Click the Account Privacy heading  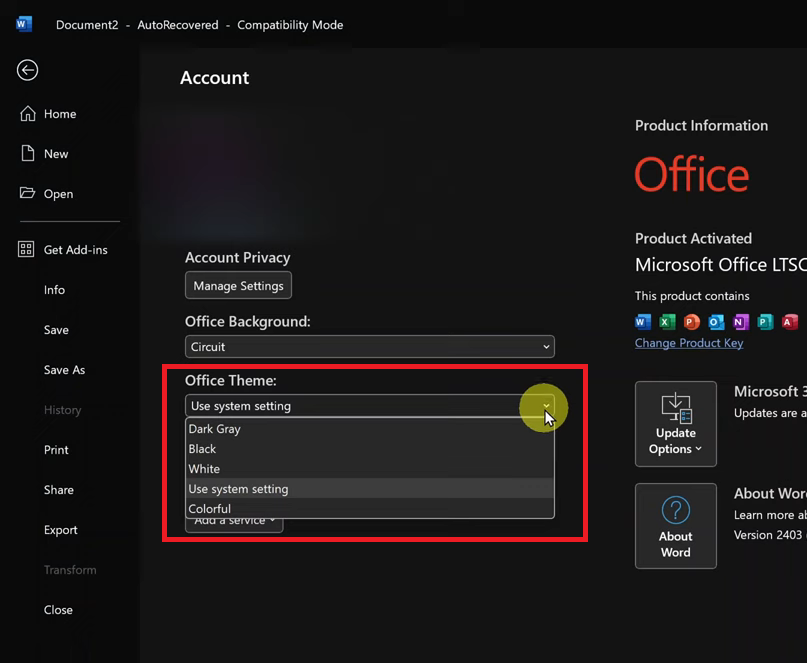click(238, 257)
